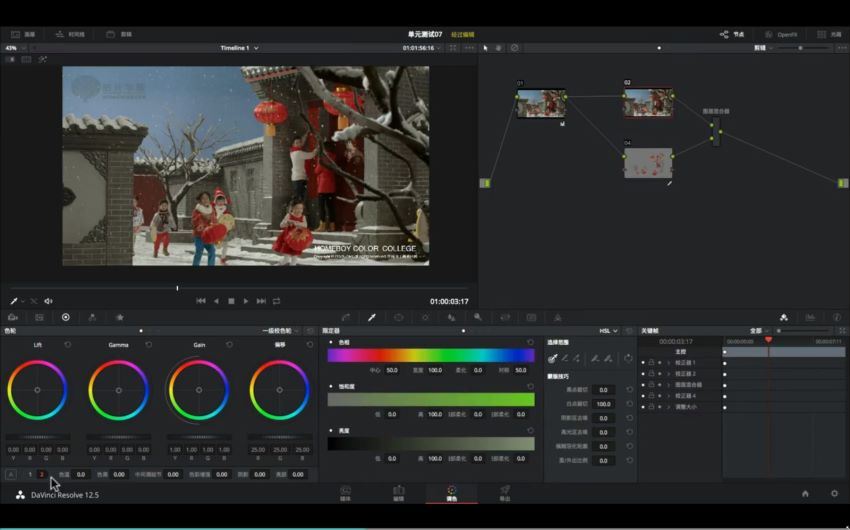Image resolution: width=850 pixels, height=530 pixels.
Task: Open the RGB Mixer palette
Action: pos(92,318)
